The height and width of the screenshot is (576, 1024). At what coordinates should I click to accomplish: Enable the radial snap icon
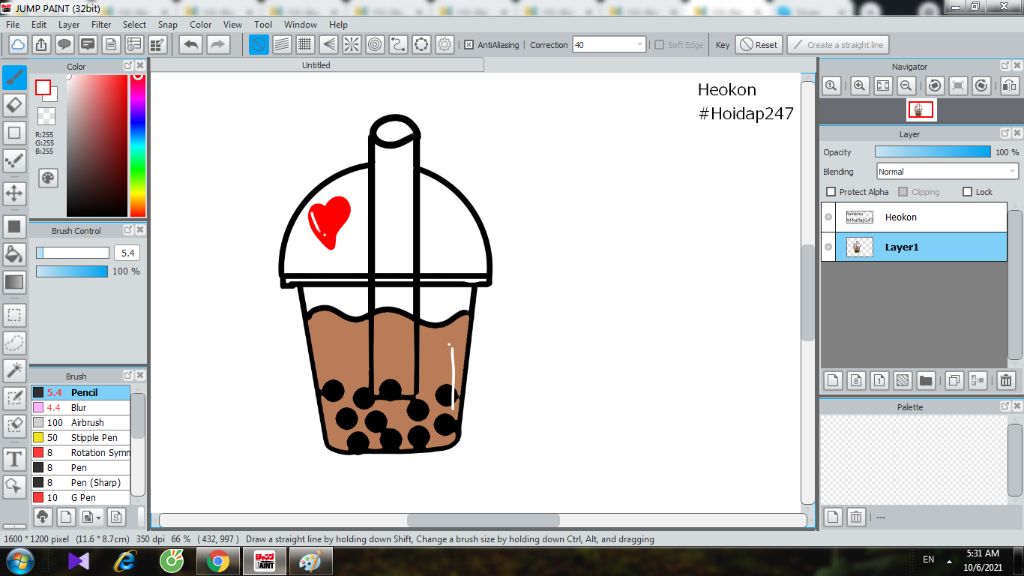pos(351,44)
